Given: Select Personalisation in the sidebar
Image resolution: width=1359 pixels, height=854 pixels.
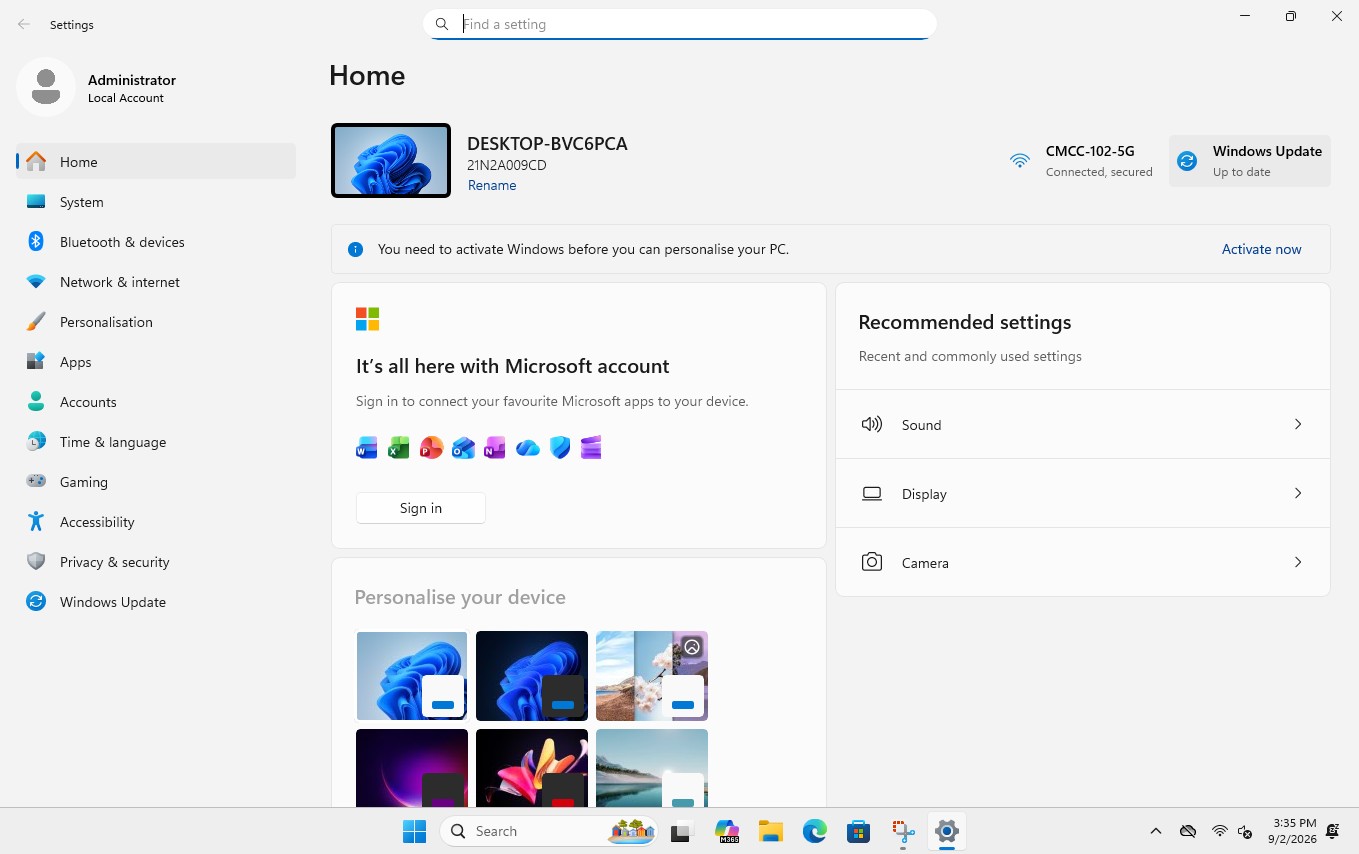Looking at the screenshot, I should coord(156,322).
